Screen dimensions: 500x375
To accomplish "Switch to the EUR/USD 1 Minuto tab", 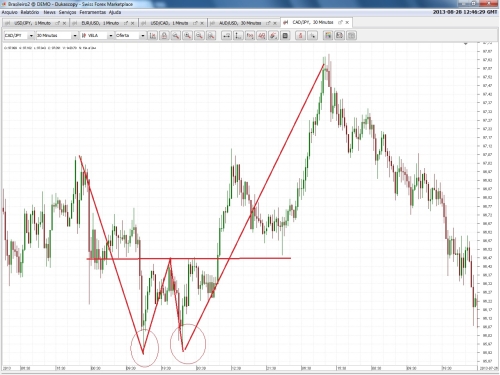I will click(x=100, y=23).
